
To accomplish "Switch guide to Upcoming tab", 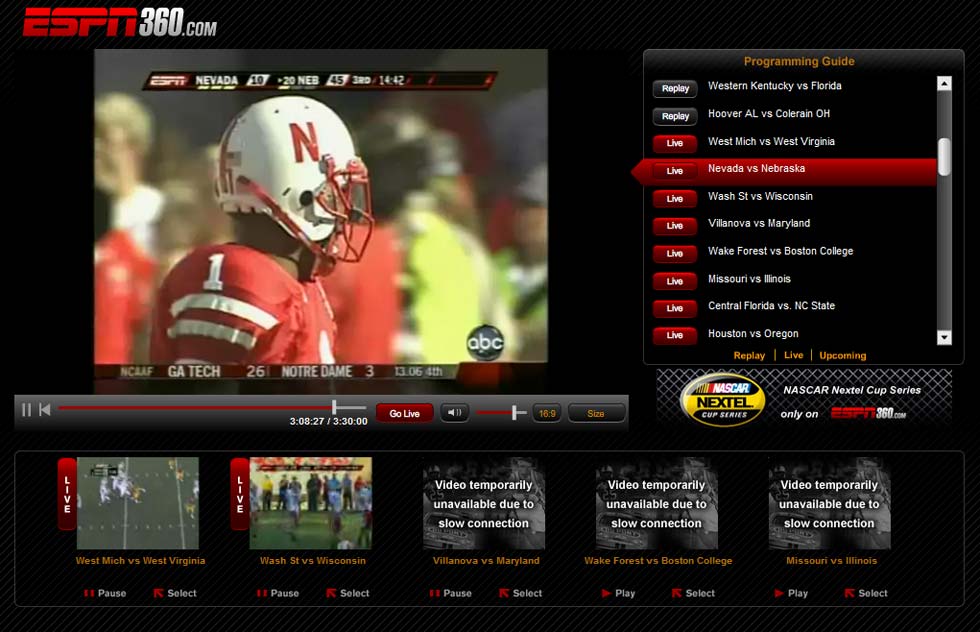I will tap(842, 356).
